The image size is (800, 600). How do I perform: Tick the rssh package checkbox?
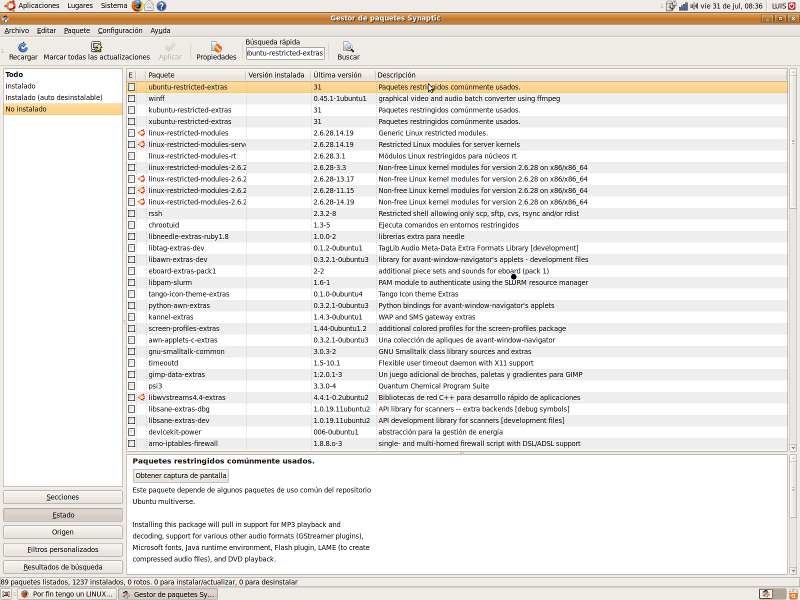(131, 213)
